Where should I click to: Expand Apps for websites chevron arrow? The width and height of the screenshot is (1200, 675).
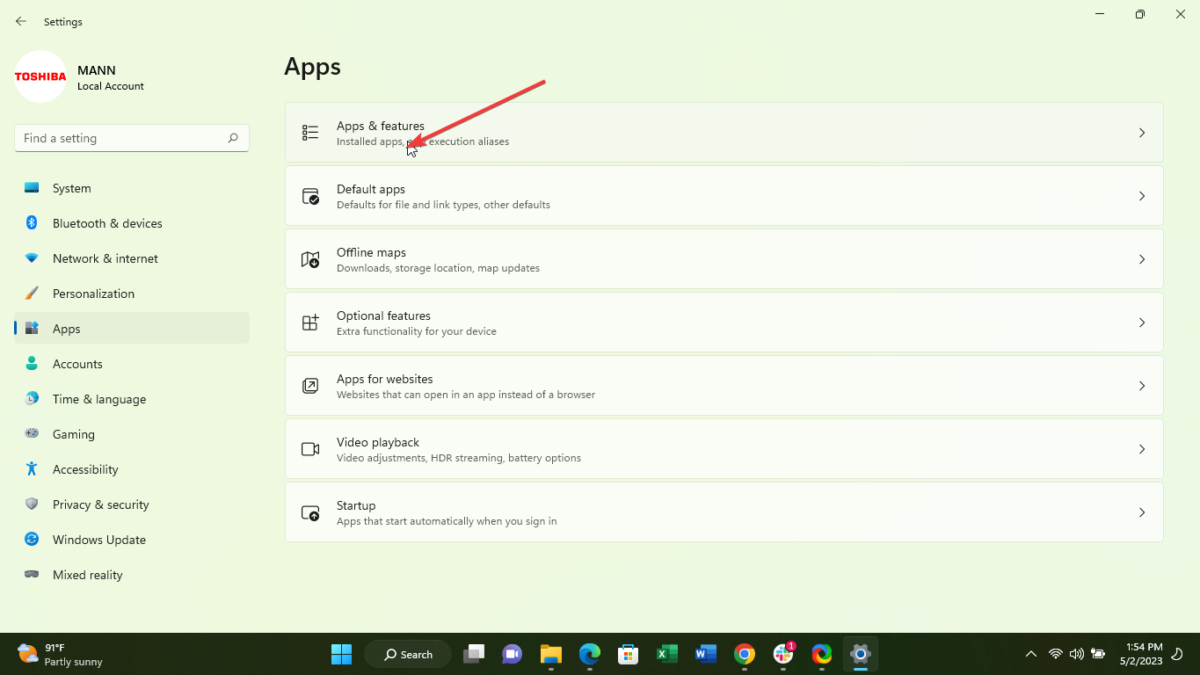[1142, 386]
